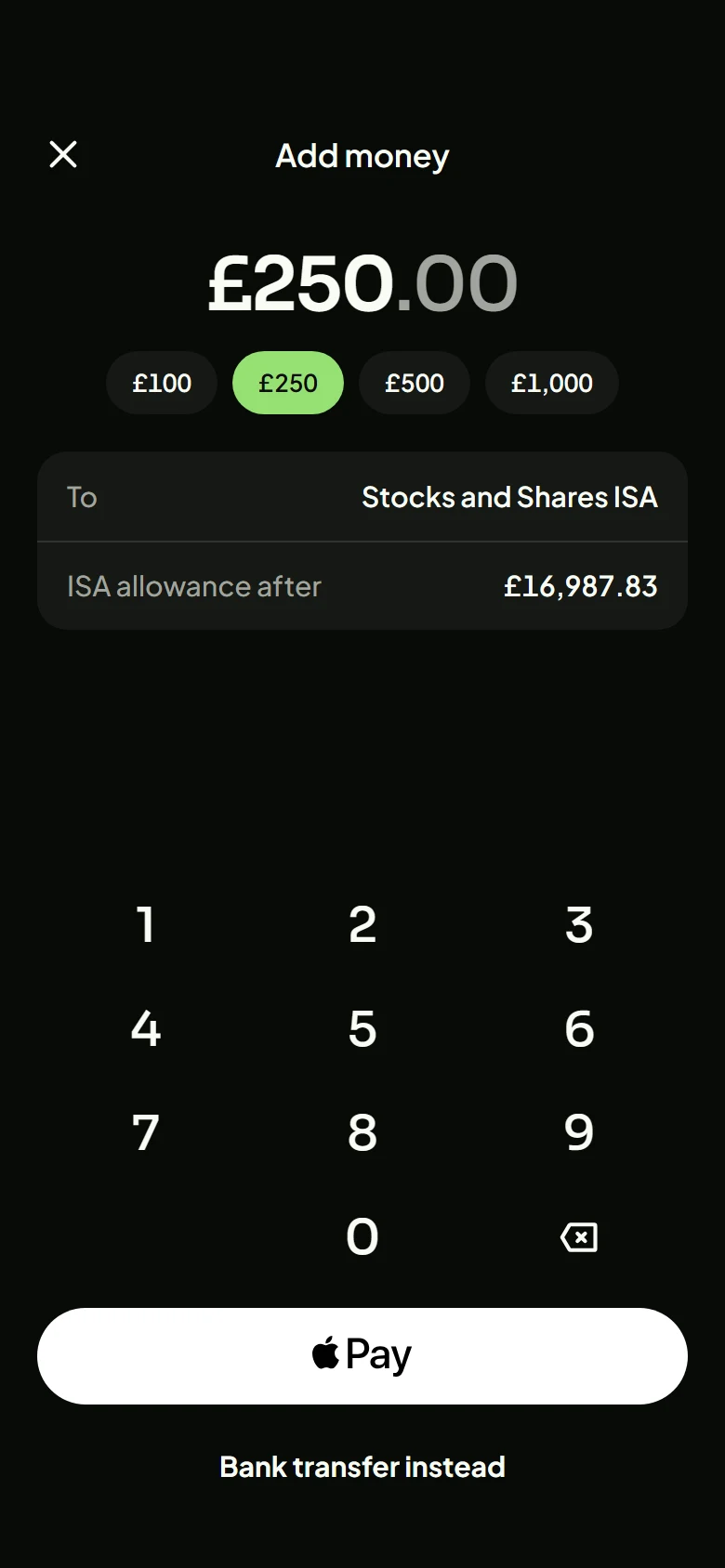Tap keypad digit 2
This screenshot has width=725, height=1568.
[x=362, y=925]
